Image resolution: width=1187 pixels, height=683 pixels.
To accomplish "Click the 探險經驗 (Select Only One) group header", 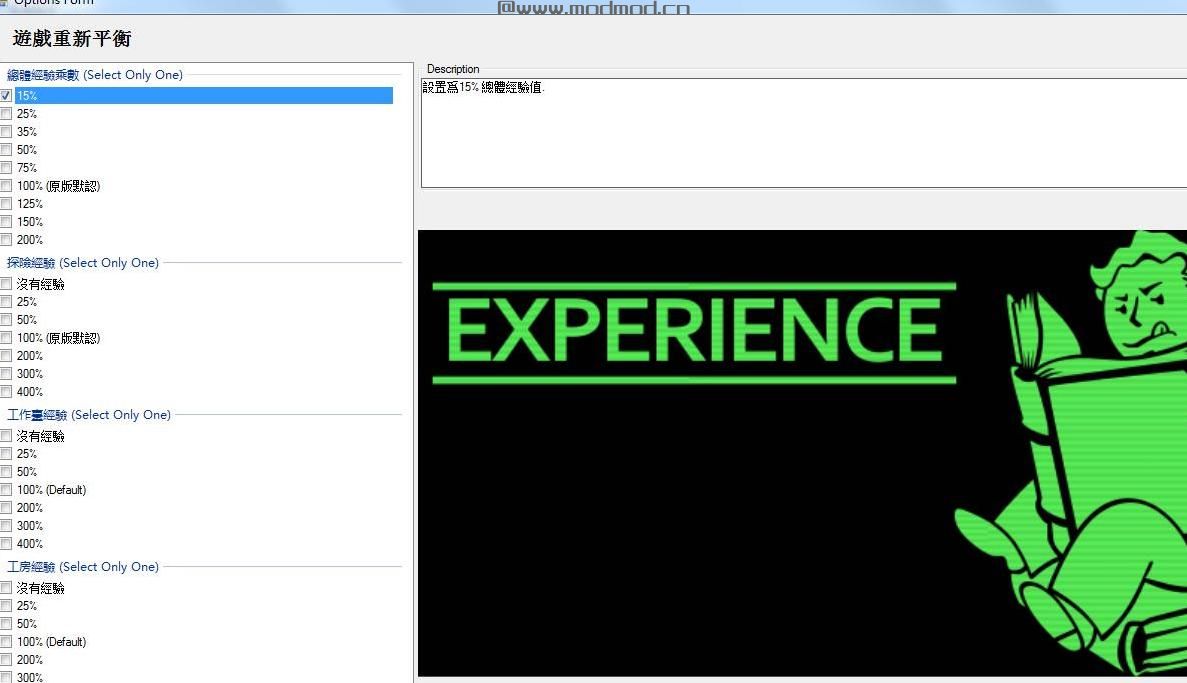I will click(x=83, y=263).
